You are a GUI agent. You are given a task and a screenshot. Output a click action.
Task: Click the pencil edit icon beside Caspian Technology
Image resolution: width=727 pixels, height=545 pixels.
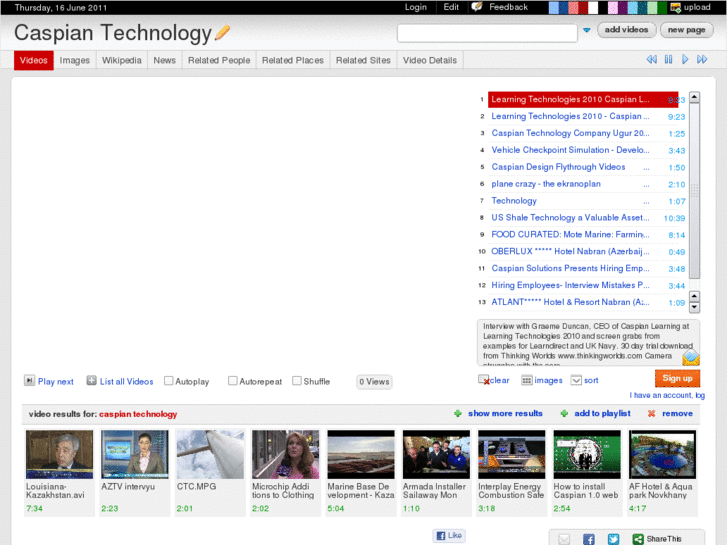click(223, 32)
